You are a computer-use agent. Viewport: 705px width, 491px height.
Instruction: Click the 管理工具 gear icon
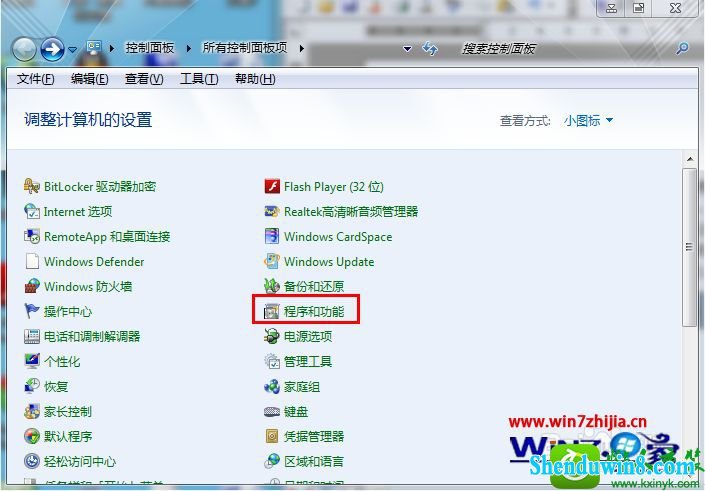coord(272,361)
